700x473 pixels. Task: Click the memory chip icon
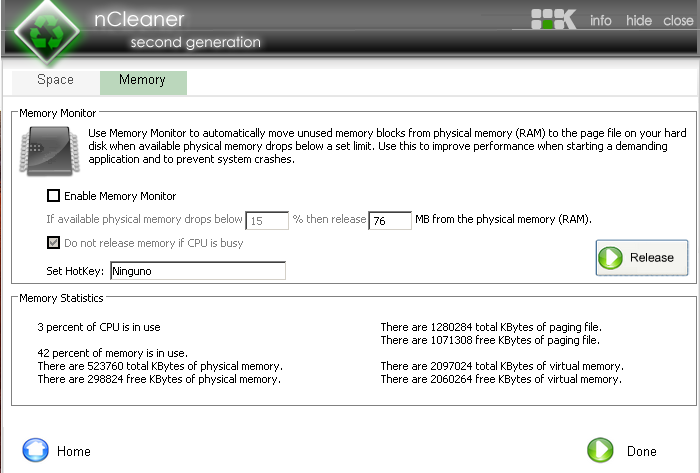point(50,151)
